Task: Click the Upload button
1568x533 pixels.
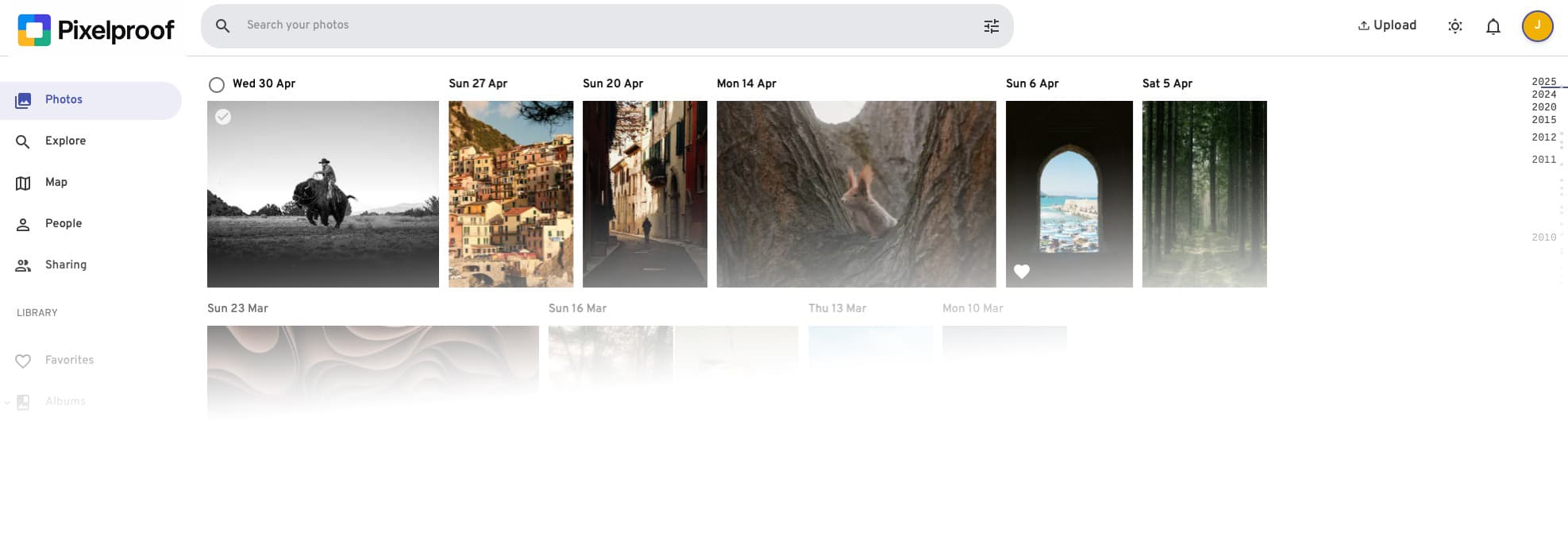Action: (1386, 25)
